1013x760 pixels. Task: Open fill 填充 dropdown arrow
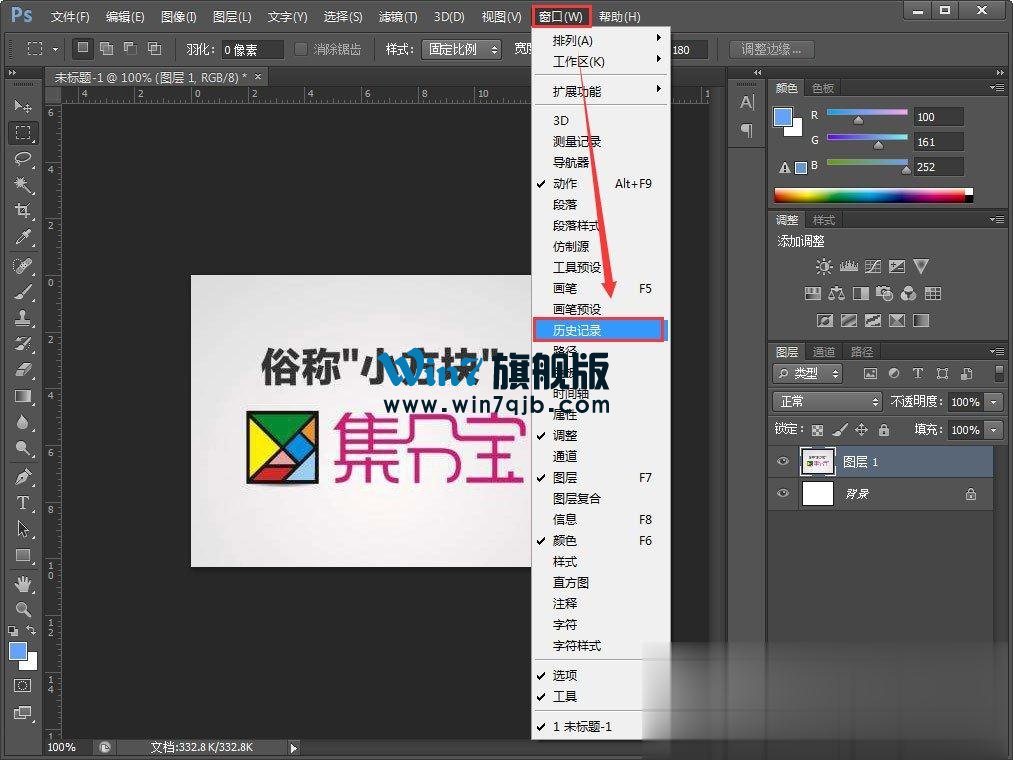click(x=994, y=430)
